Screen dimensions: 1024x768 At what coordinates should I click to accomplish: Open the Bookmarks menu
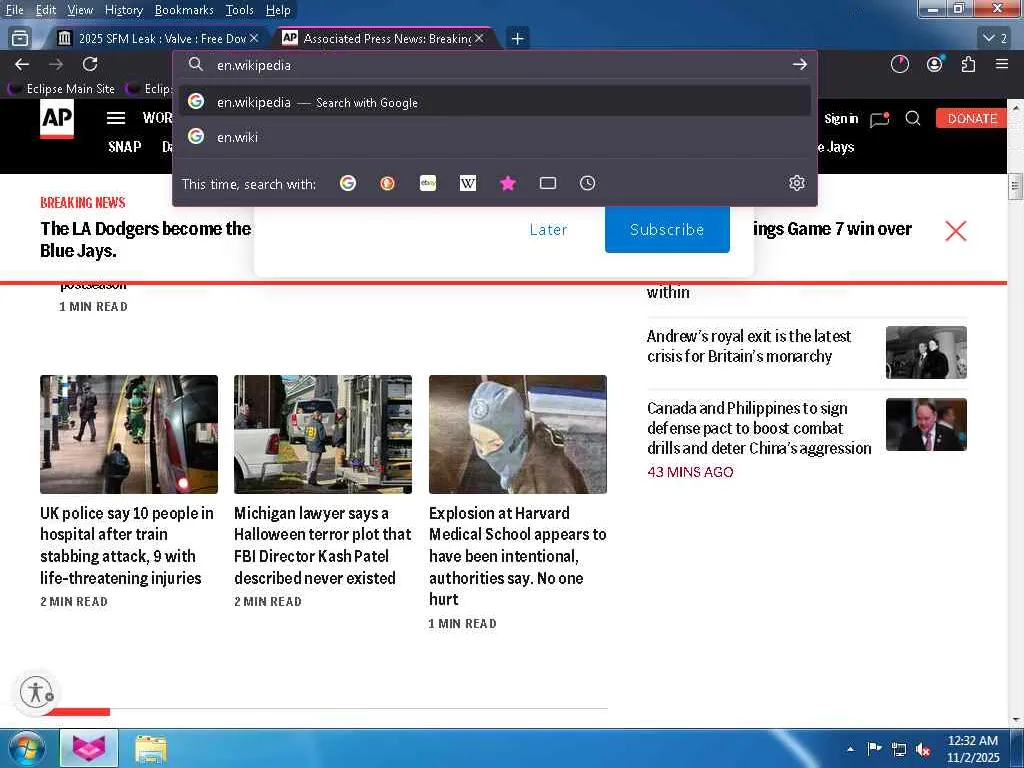184,10
